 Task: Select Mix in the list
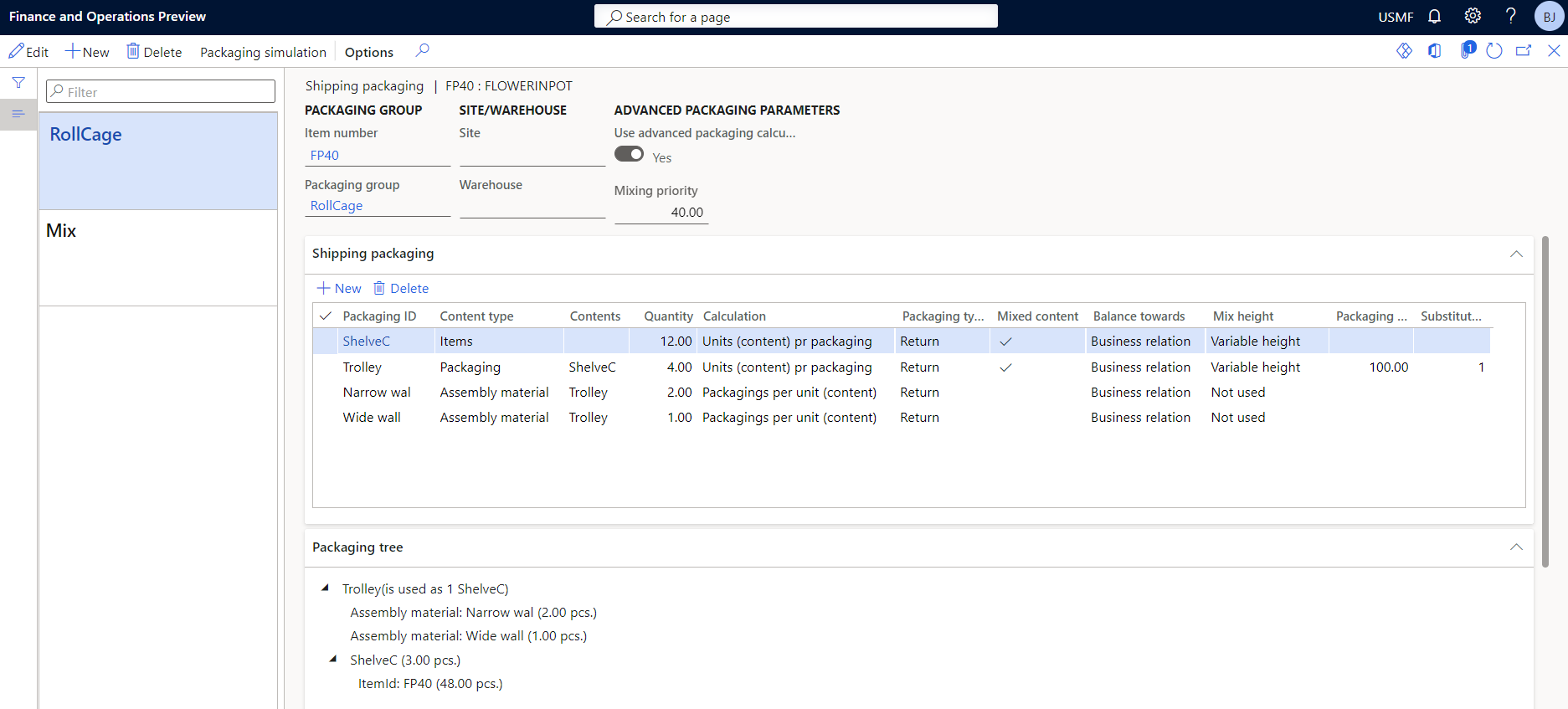[158, 258]
